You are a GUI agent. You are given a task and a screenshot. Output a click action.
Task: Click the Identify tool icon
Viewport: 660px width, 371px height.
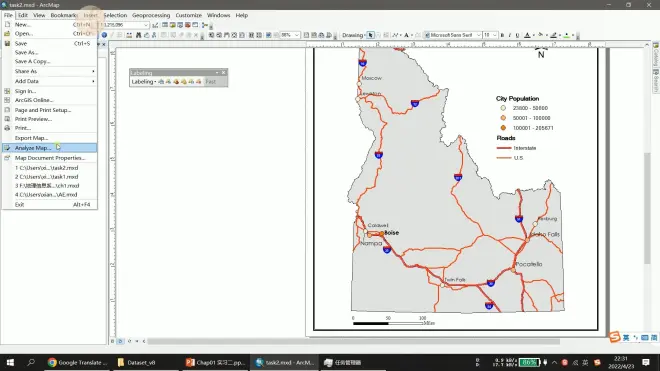tap(104, 35)
